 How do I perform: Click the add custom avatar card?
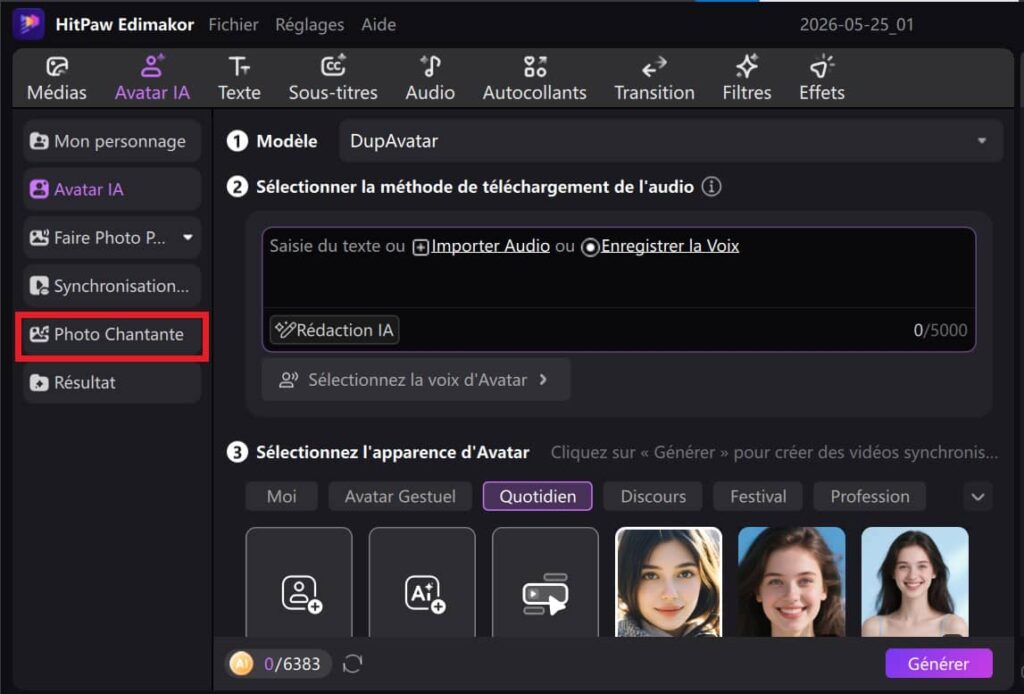coord(299,582)
